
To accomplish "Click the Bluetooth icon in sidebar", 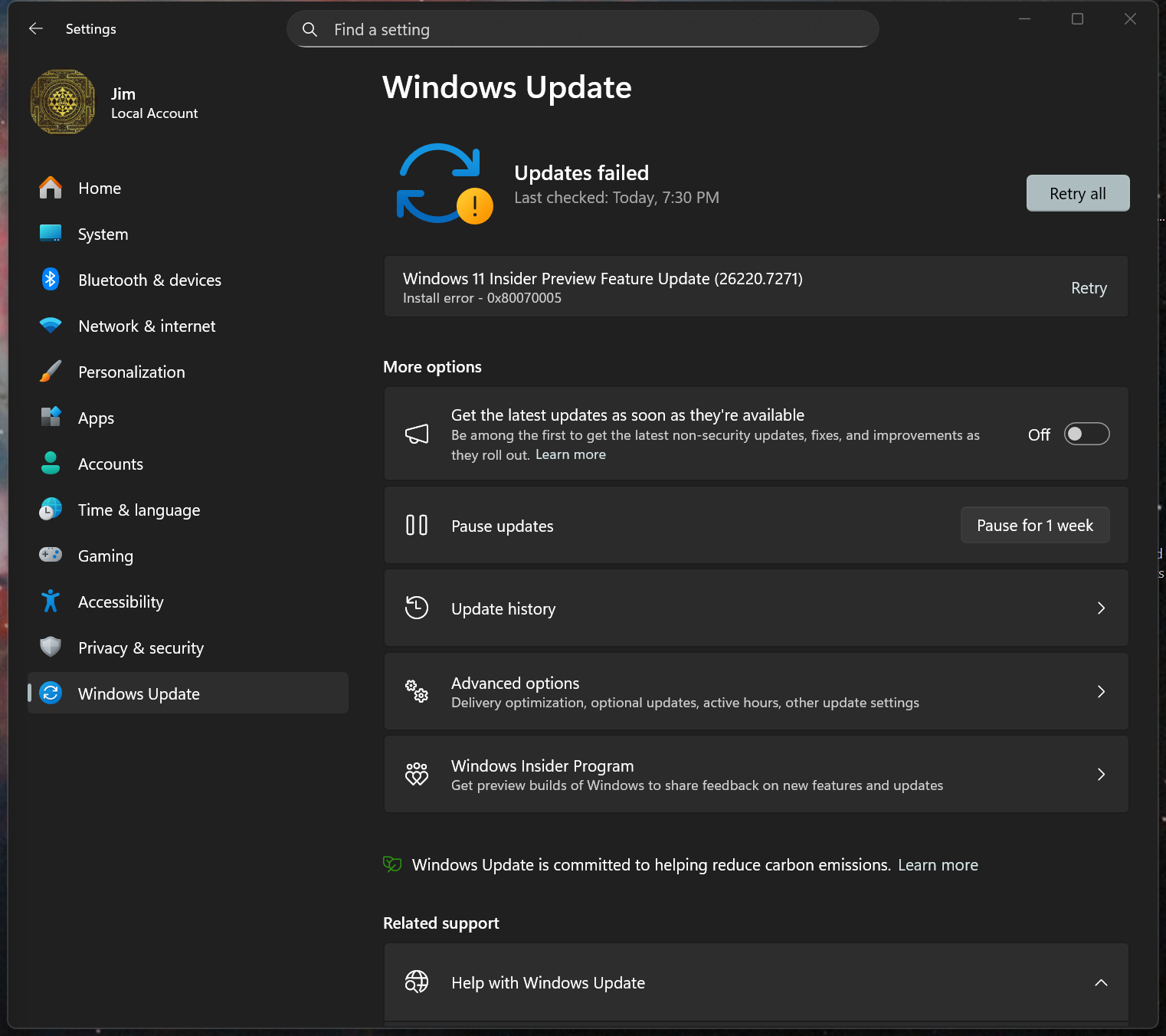I will [51, 280].
